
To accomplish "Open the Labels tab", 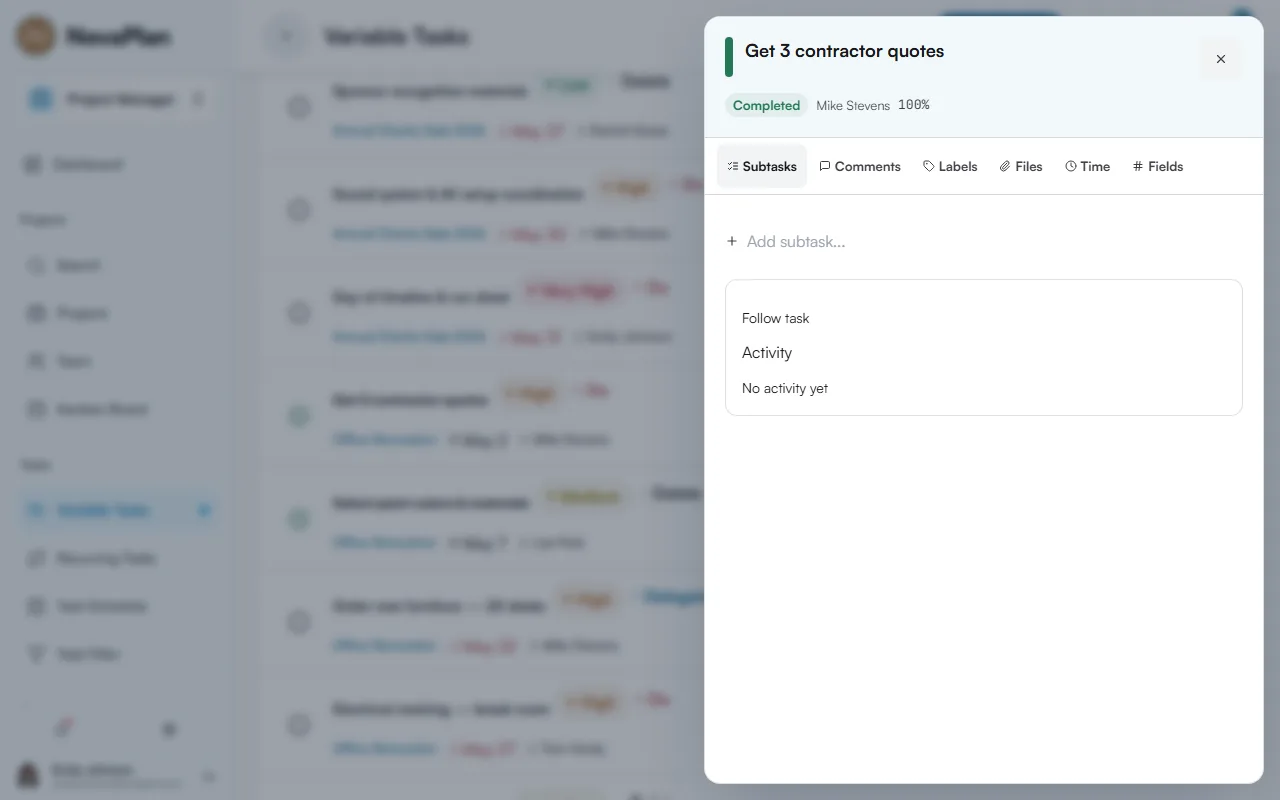I will [x=950, y=166].
